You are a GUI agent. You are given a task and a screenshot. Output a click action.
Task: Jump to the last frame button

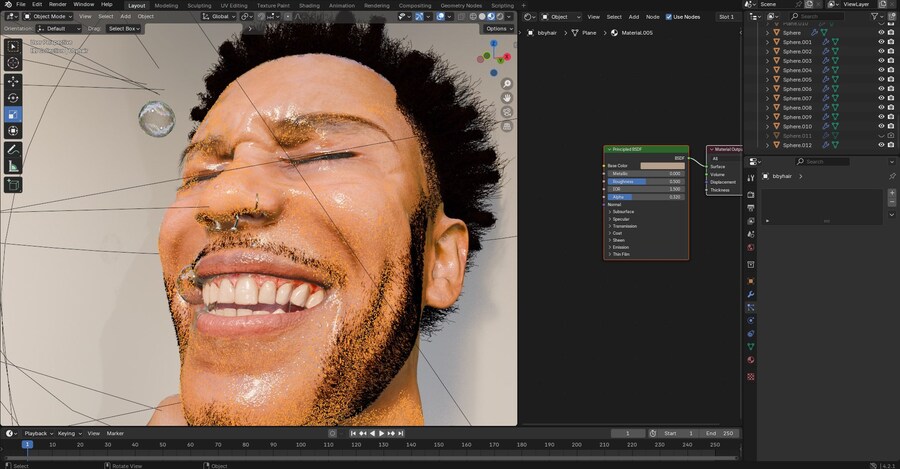click(401, 433)
